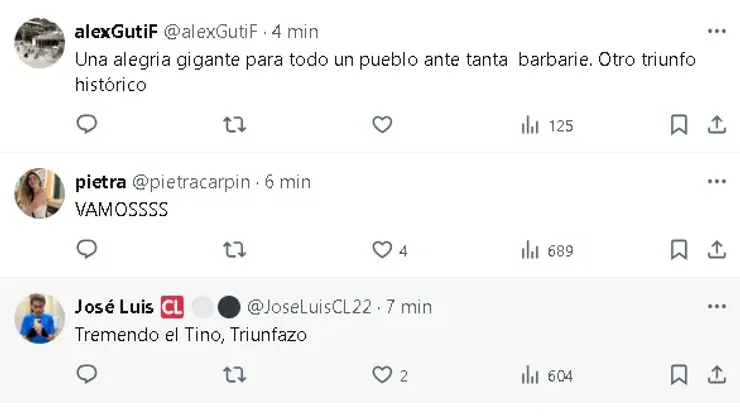Bookmark José Luis's Triunfazo tweet
The image size is (740, 416).
tap(678, 375)
